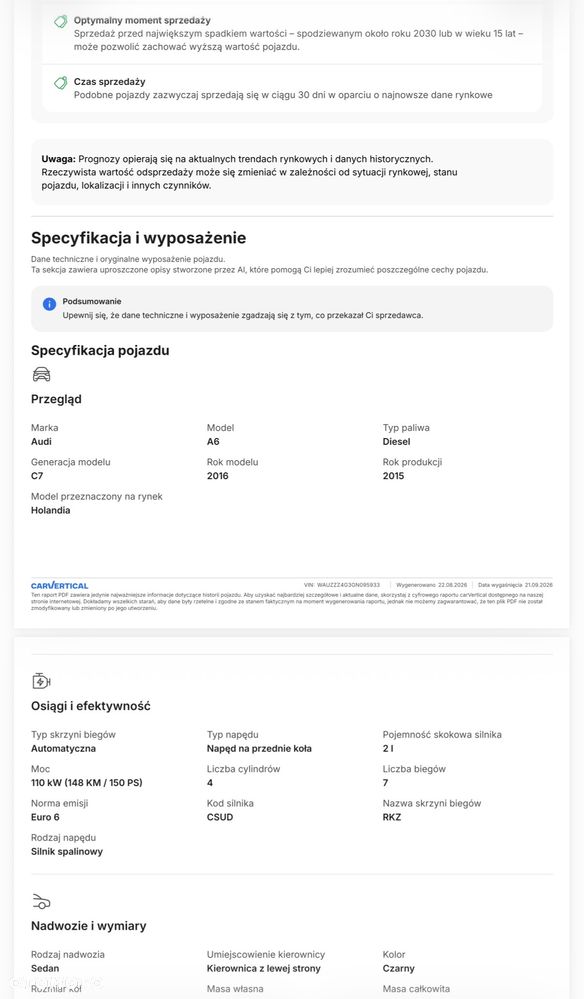Click the Automatyczna gearbox type value
The height and width of the screenshot is (999, 584).
[63, 749]
